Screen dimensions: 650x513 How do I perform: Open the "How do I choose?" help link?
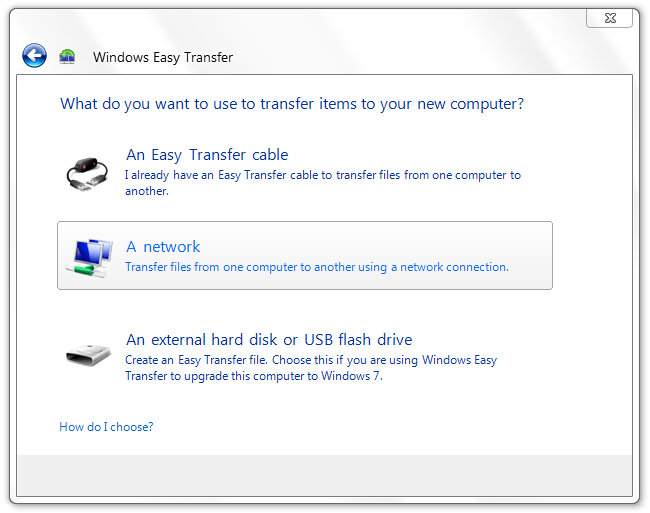point(106,427)
